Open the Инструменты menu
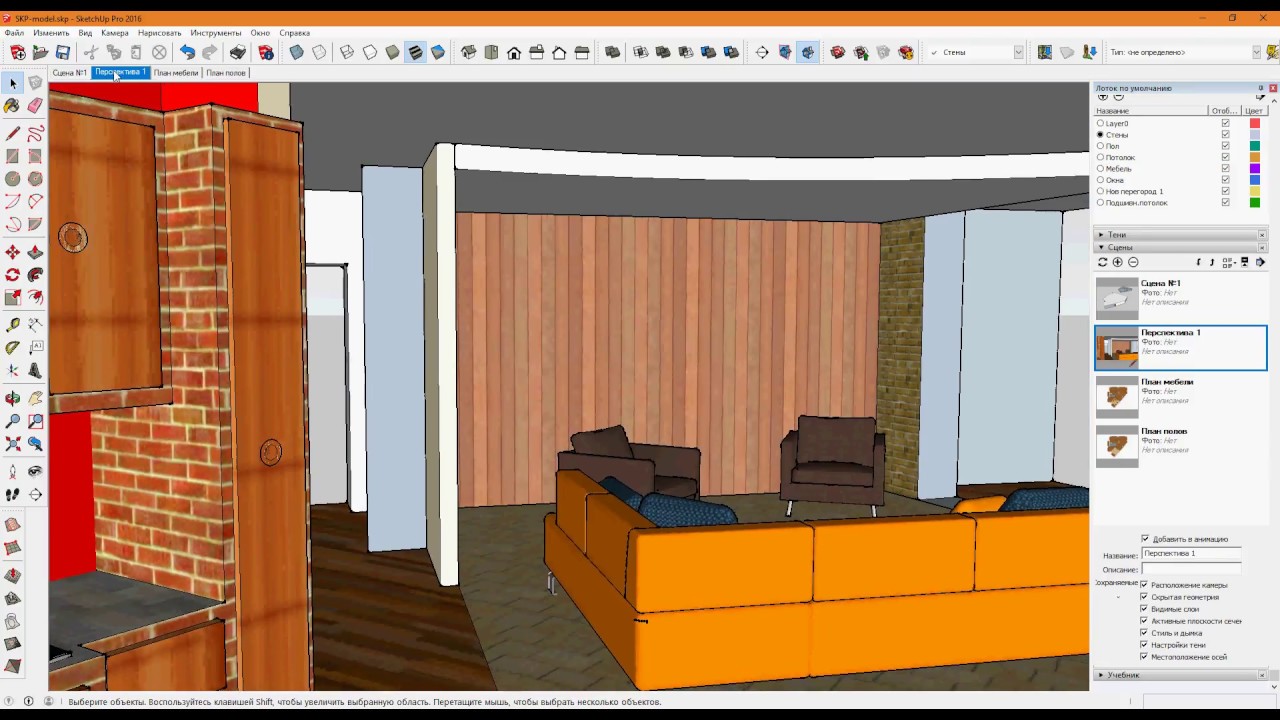1280x720 pixels. [216, 33]
